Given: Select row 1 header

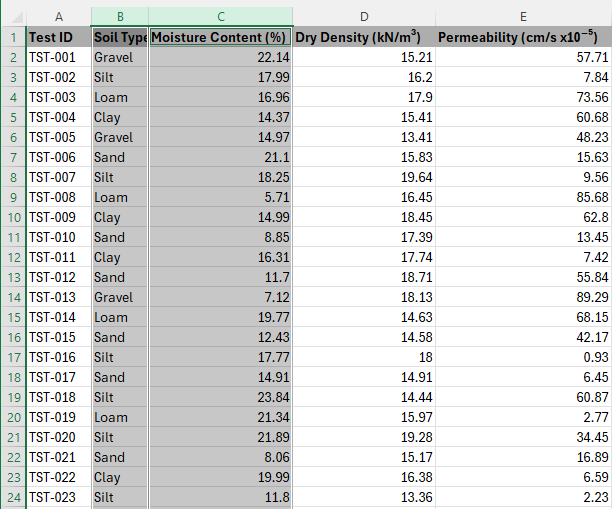Looking at the screenshot, I should [14, 37].
